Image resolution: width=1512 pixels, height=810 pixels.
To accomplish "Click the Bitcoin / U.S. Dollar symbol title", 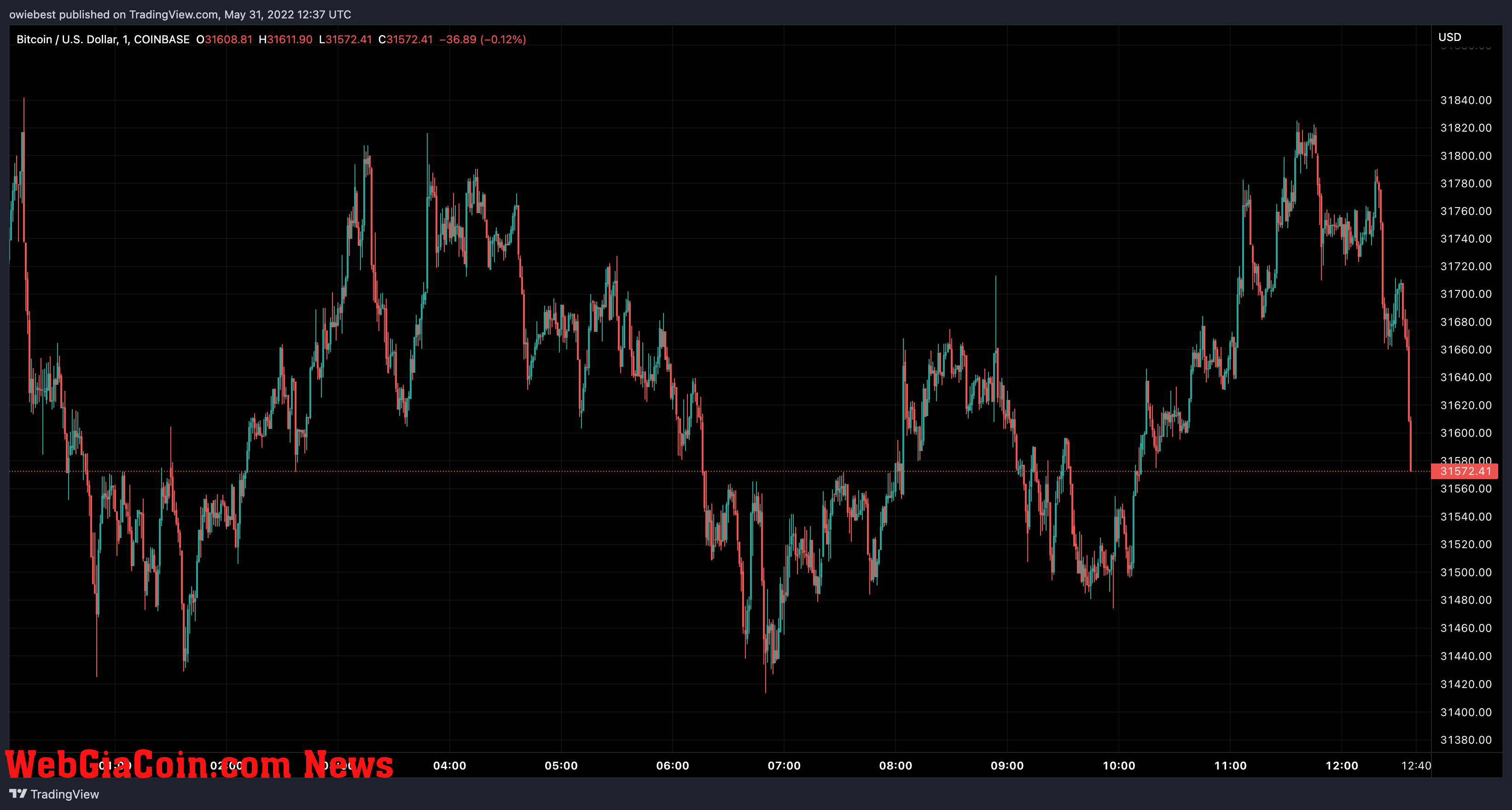I will 103,39.
